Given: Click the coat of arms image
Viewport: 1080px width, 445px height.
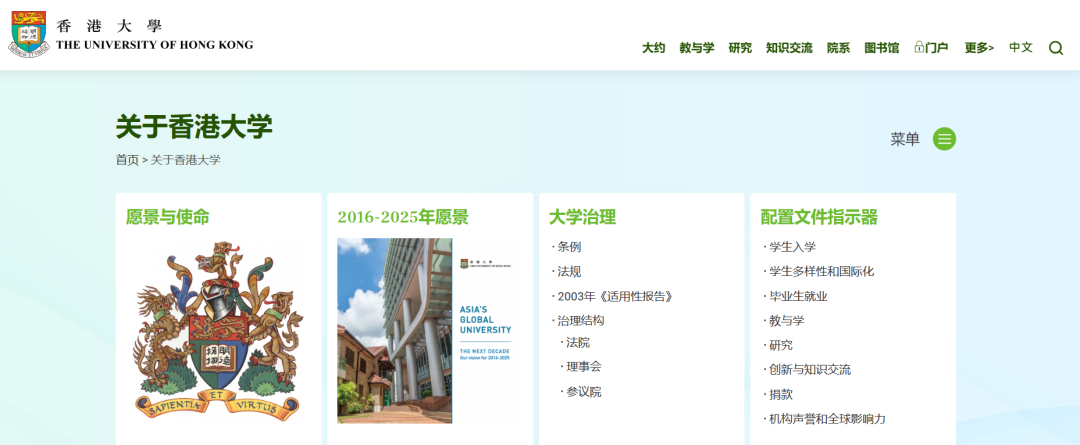Looking at the screenshot, I should click(218, 329).
